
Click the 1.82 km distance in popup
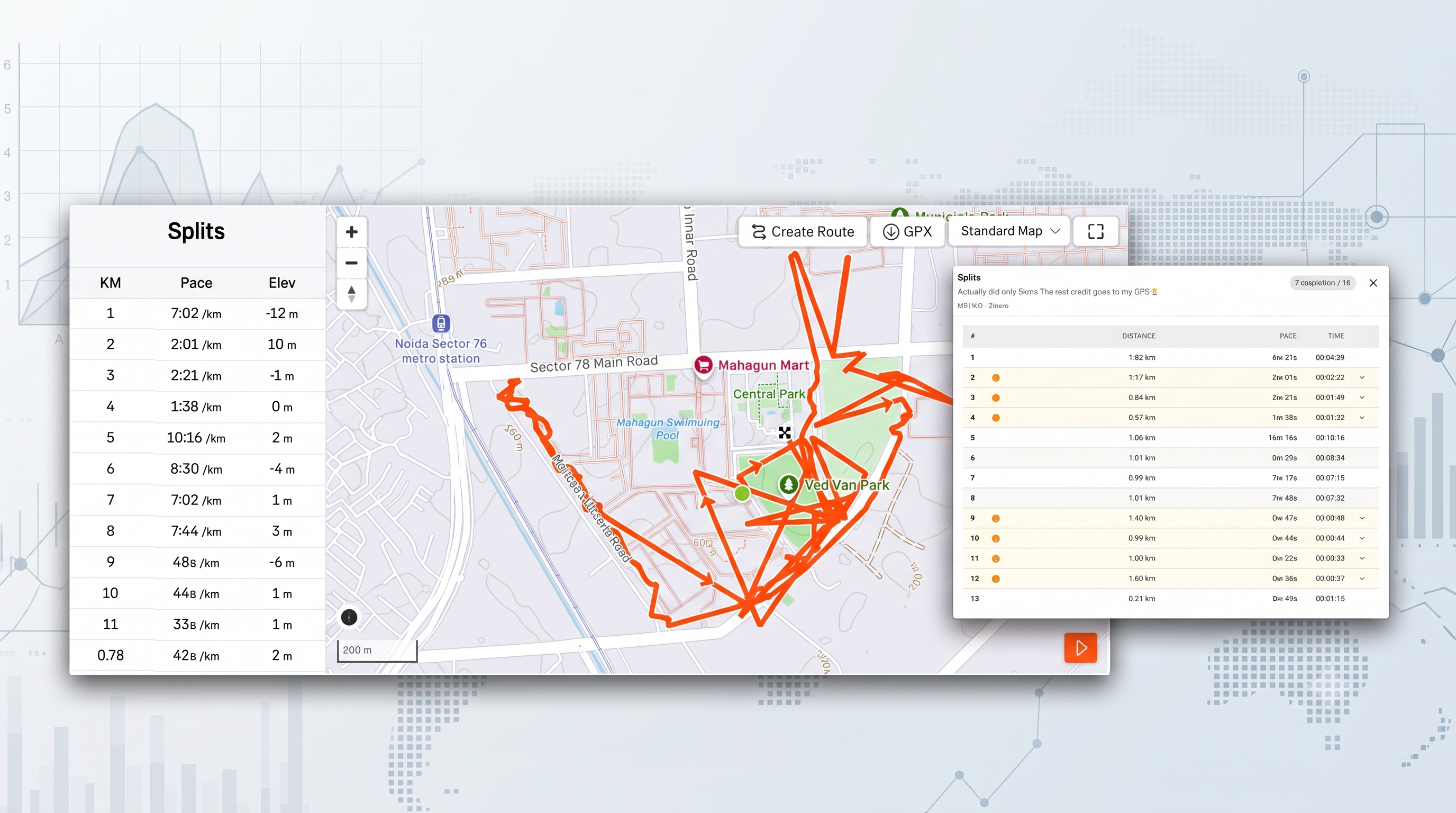pos(1142,357)
